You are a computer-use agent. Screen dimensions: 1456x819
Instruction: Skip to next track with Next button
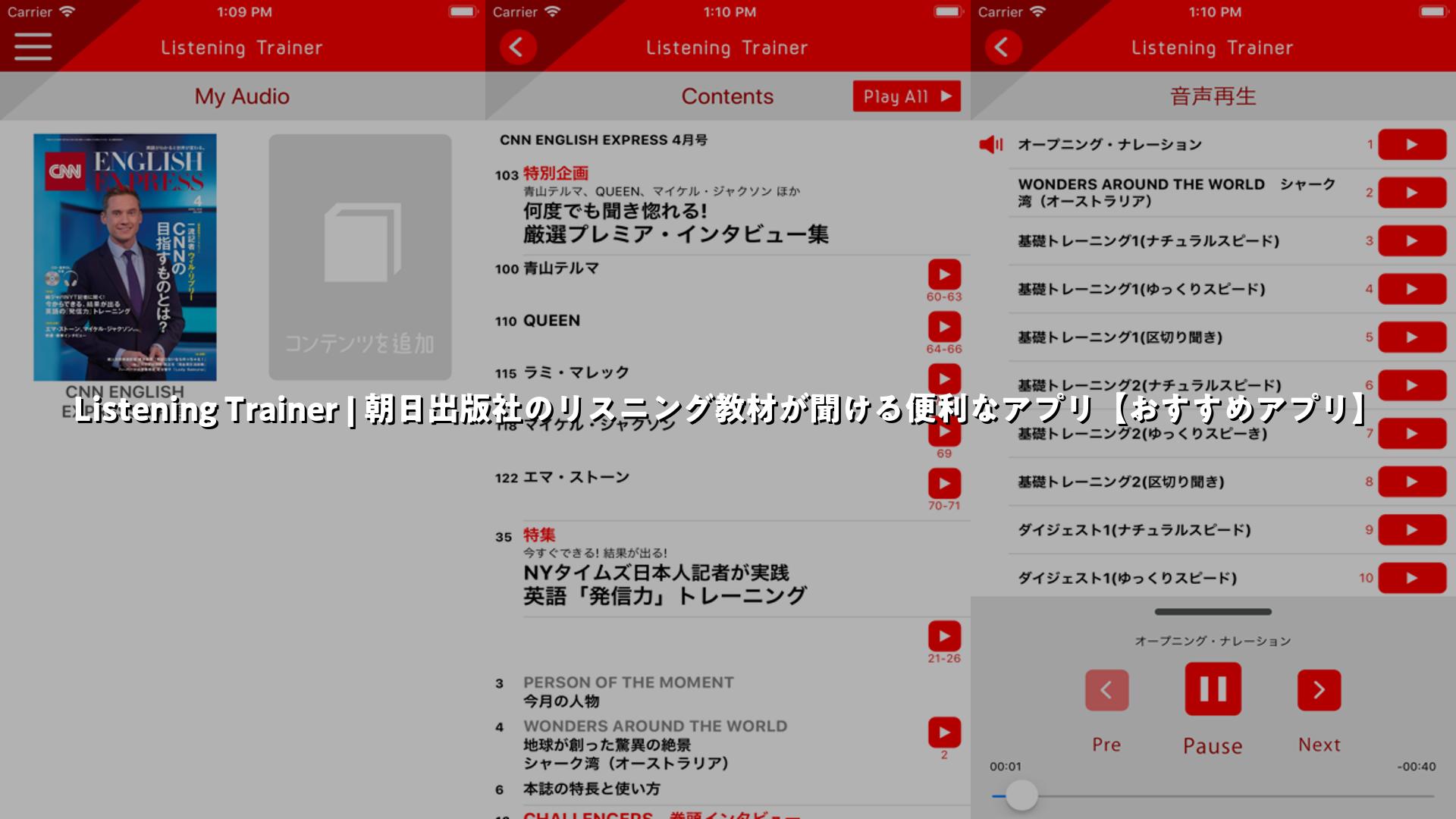pos(1319,690)
